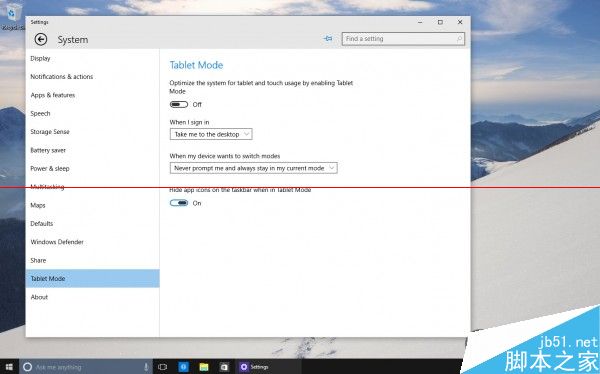Select the Recycle Bin desktop icon

click(12, 16)
